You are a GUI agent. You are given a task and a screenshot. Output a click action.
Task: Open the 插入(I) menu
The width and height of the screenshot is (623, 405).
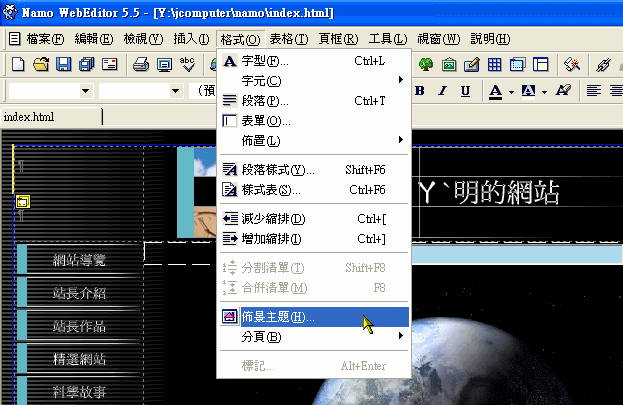(x=192, y=39)
